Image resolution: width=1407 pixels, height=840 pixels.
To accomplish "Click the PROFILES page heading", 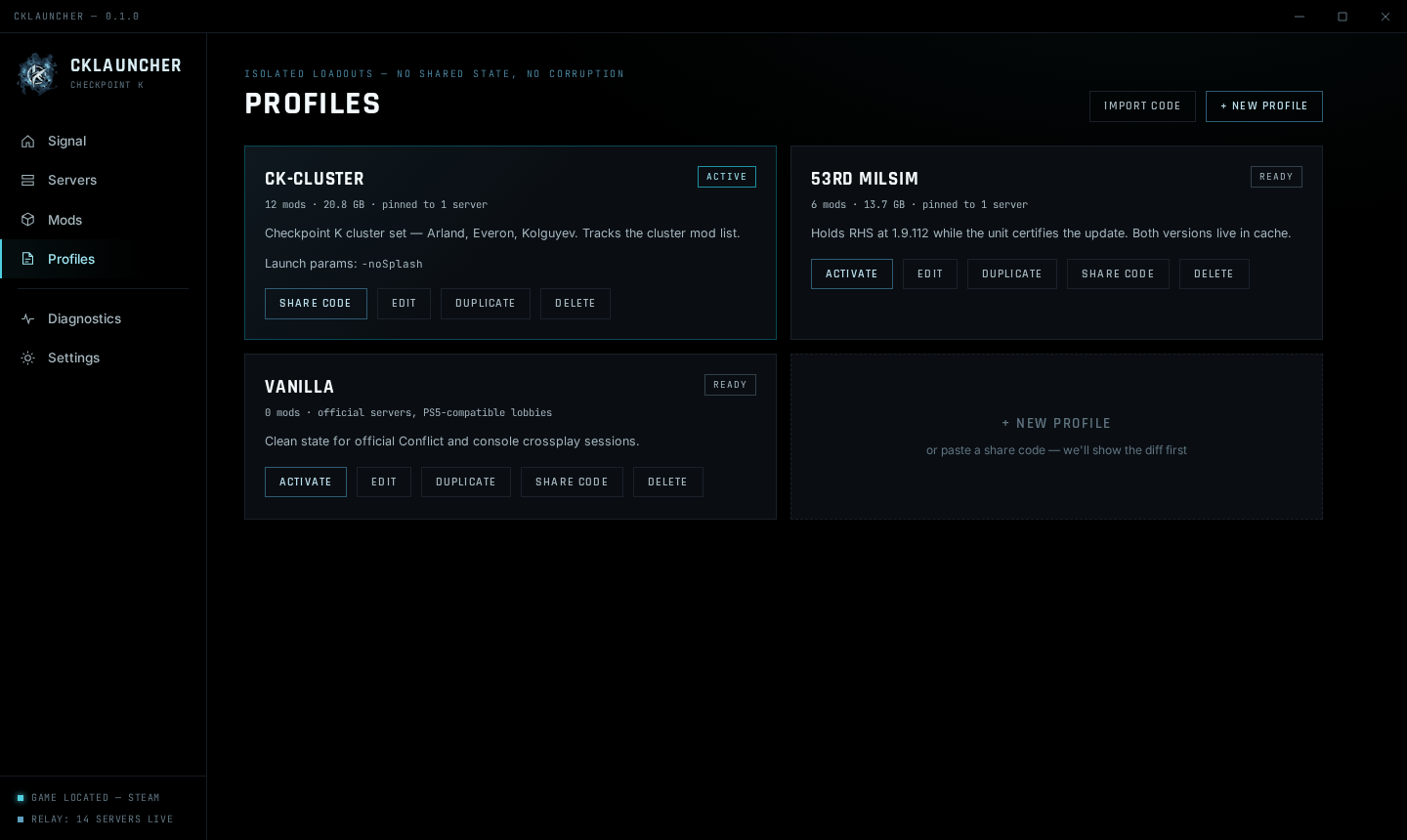I will [x=313, y=105].
